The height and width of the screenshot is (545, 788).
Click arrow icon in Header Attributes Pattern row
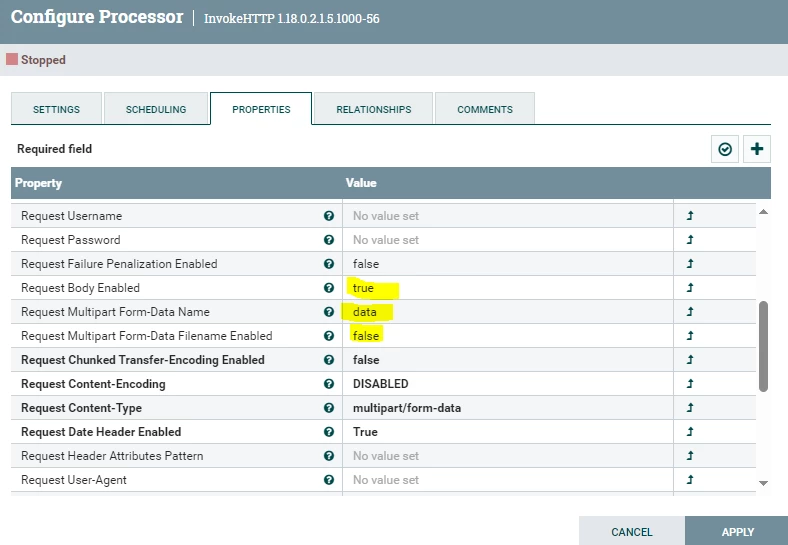tap(690, 456)
